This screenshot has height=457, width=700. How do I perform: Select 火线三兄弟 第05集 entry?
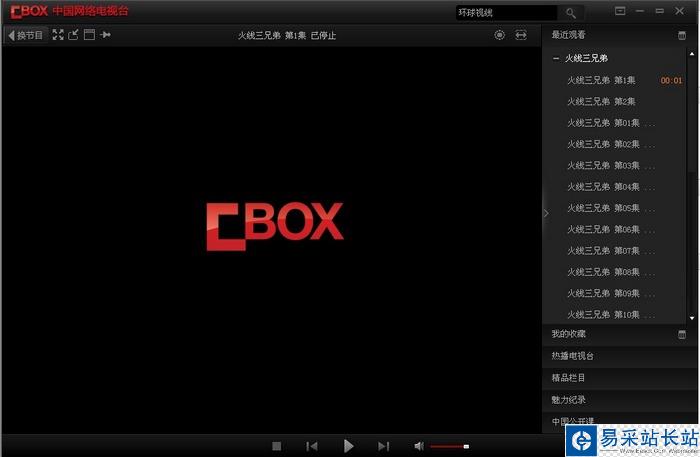(x=611, y=208)
